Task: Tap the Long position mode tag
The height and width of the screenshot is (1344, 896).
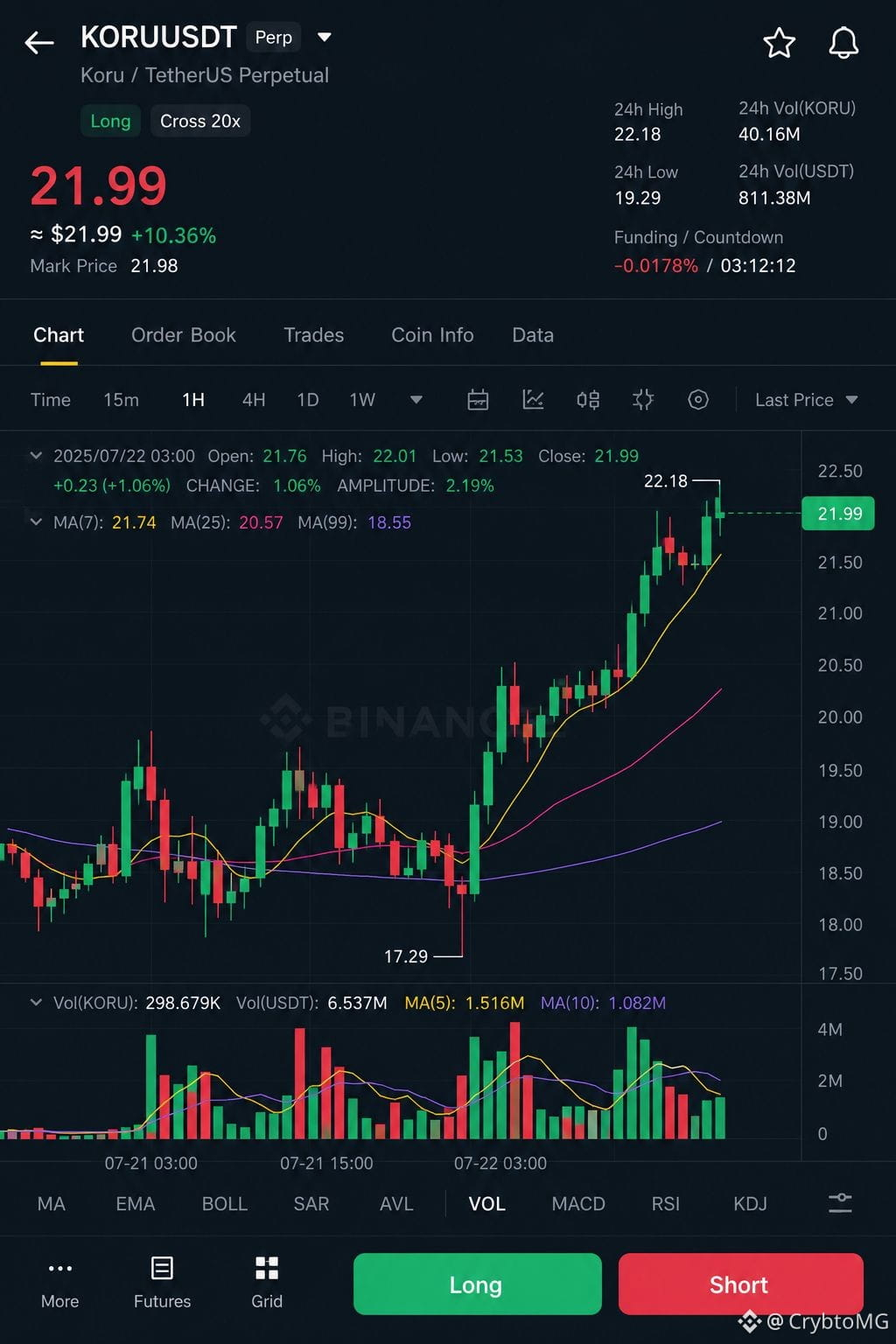Action: (110, 121)
